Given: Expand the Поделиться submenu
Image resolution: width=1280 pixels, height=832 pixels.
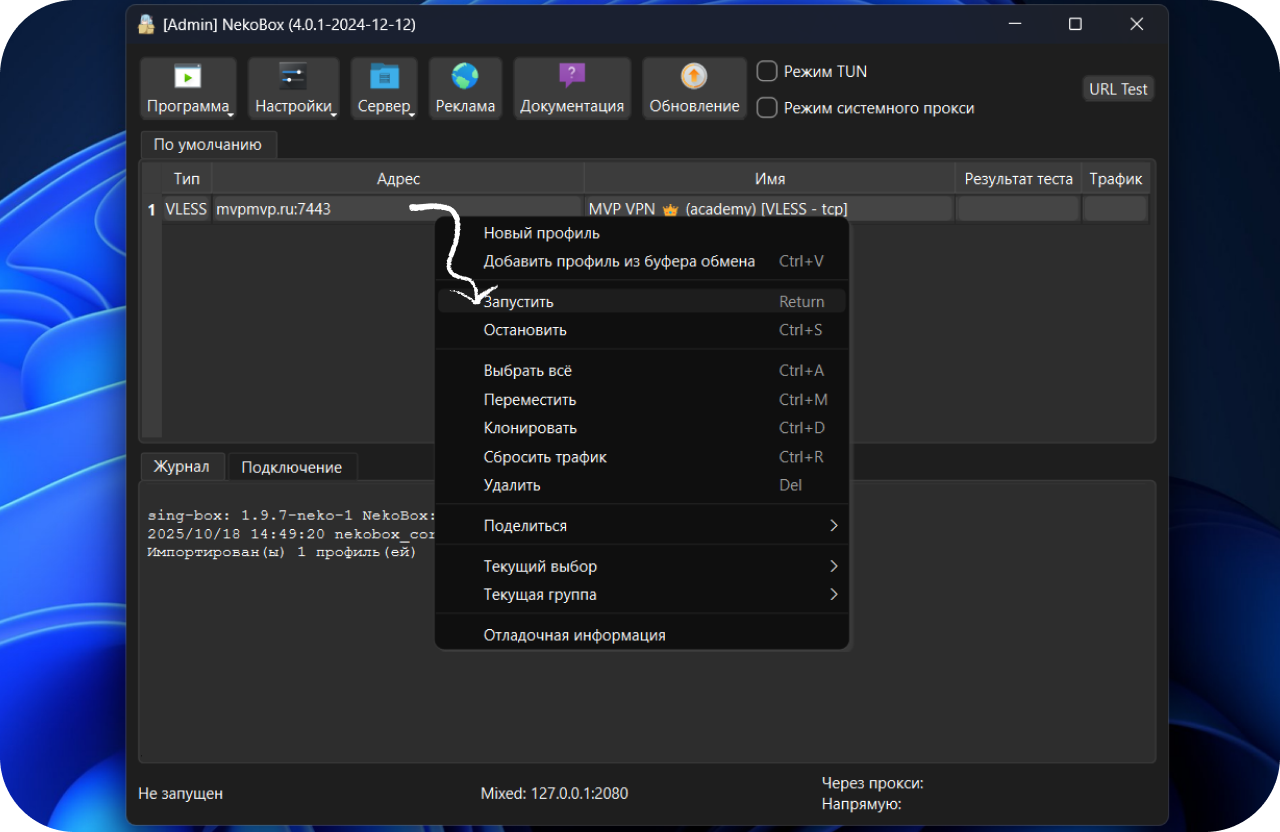Looking at the screenshot, I should point(642,526).
